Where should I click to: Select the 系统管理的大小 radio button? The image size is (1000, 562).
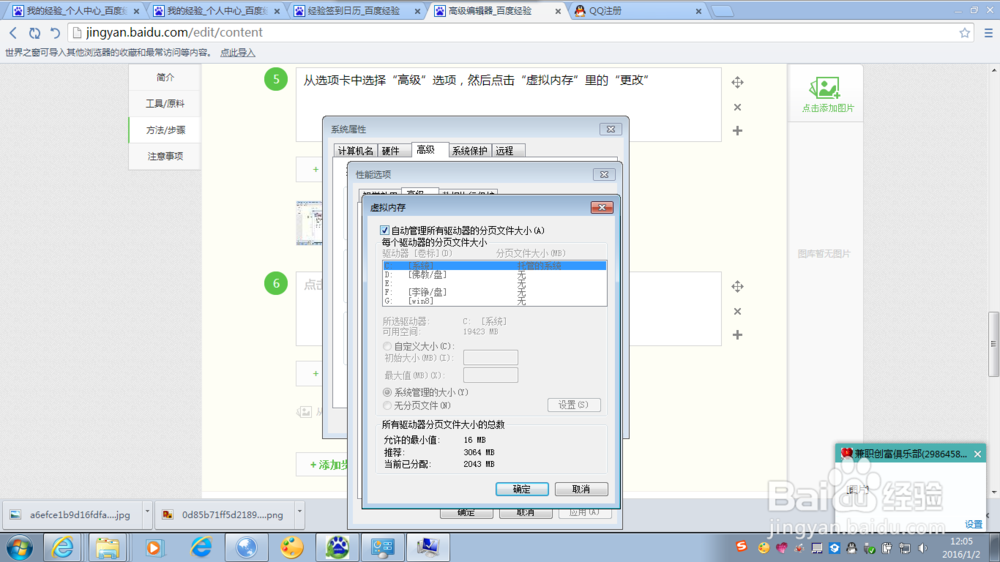[x=387, y=392]
